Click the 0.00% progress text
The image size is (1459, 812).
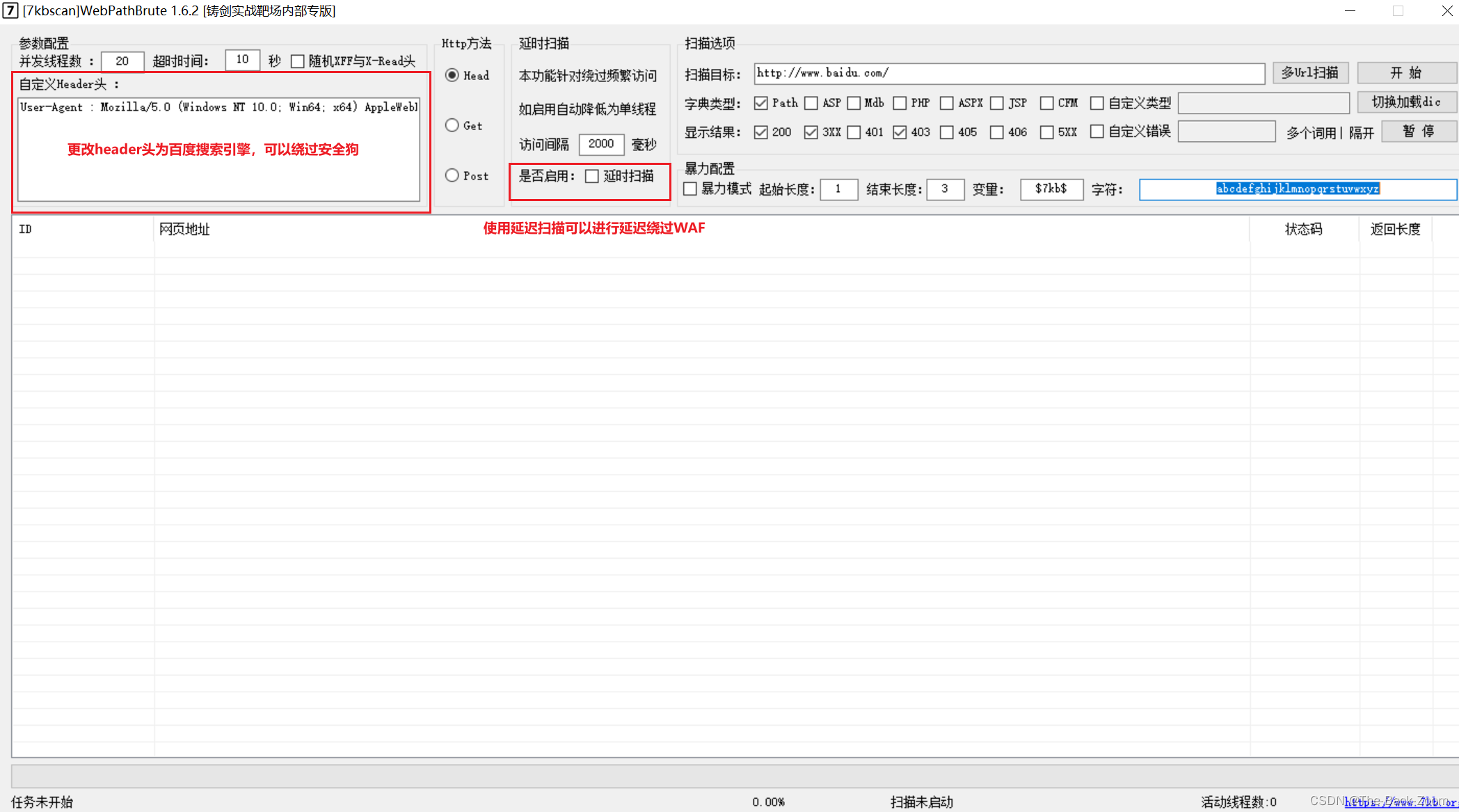768,802
